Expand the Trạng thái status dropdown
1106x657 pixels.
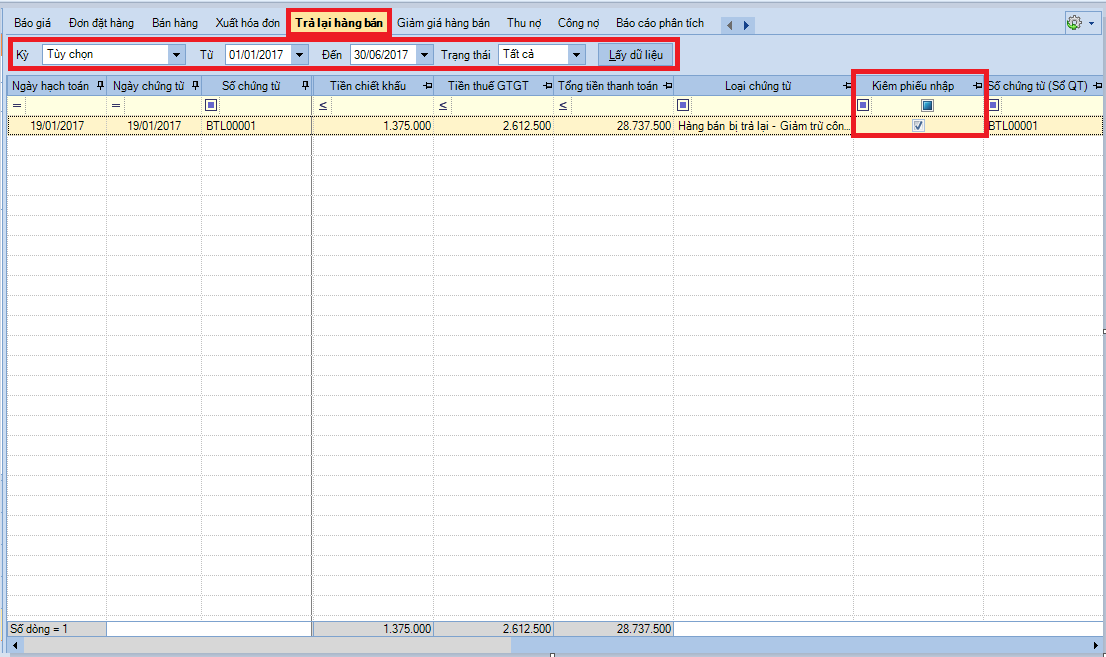coord(576,54)
